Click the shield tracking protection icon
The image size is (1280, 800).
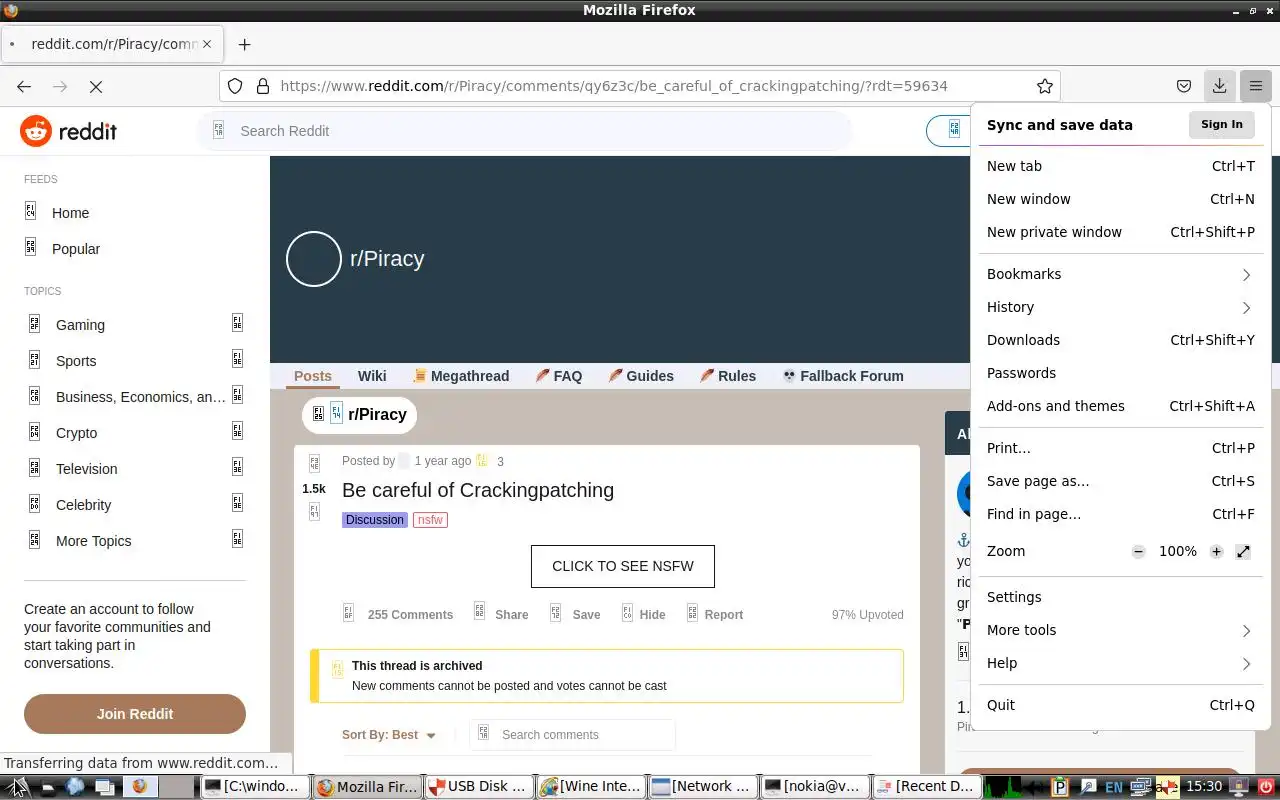pyautogui.click(x=235, y=86)
